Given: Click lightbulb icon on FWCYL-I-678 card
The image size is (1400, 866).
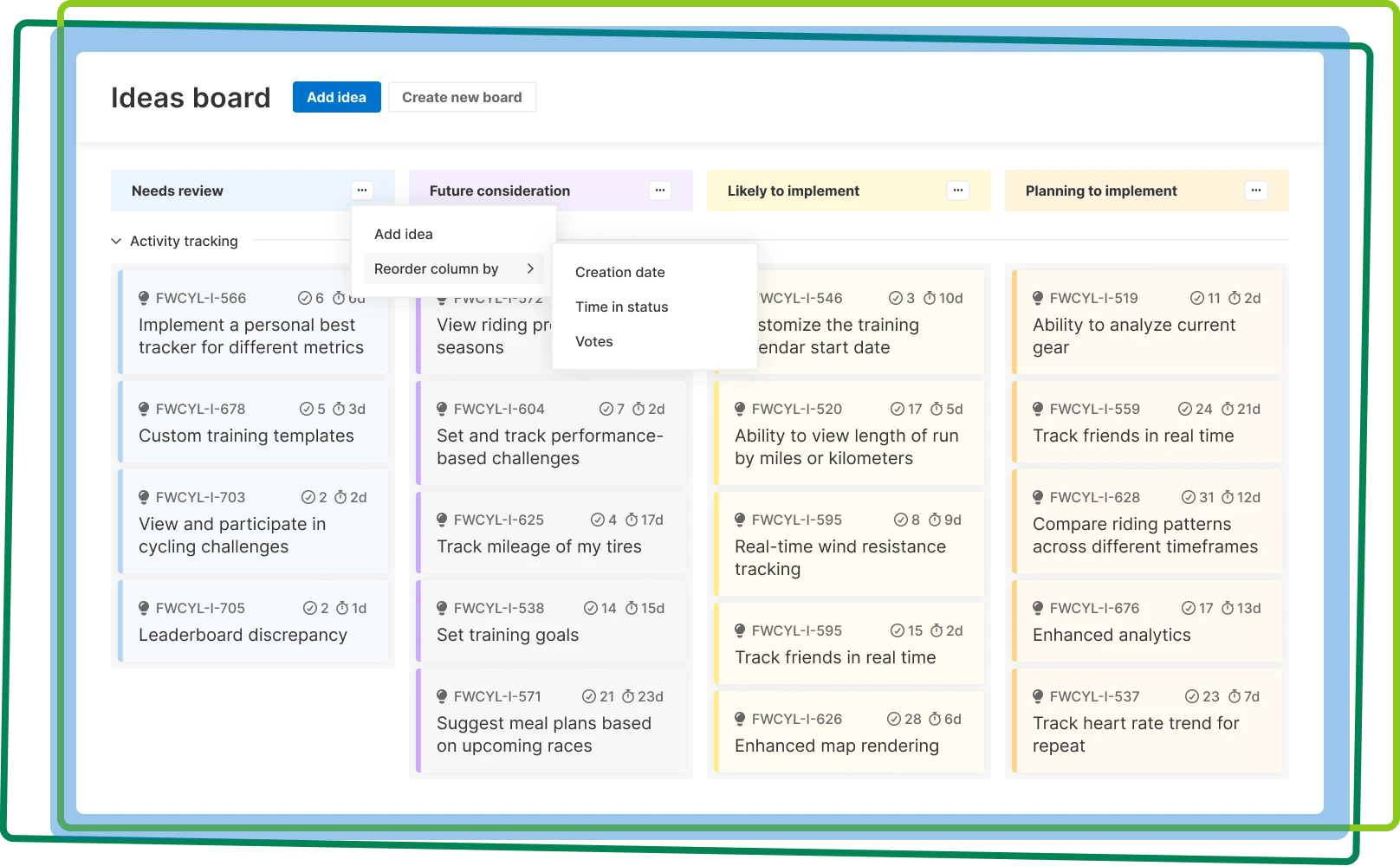Looking at the screenshot, I should [144, 409].
